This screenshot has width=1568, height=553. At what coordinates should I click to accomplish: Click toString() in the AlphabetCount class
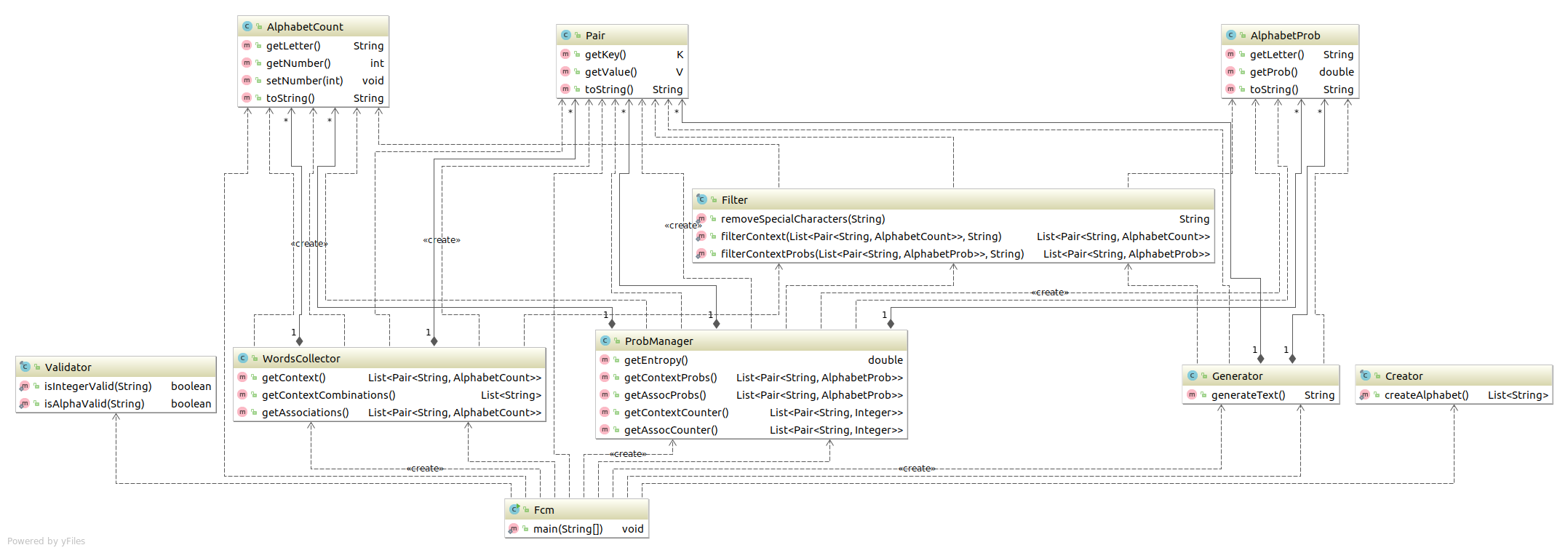290,98
